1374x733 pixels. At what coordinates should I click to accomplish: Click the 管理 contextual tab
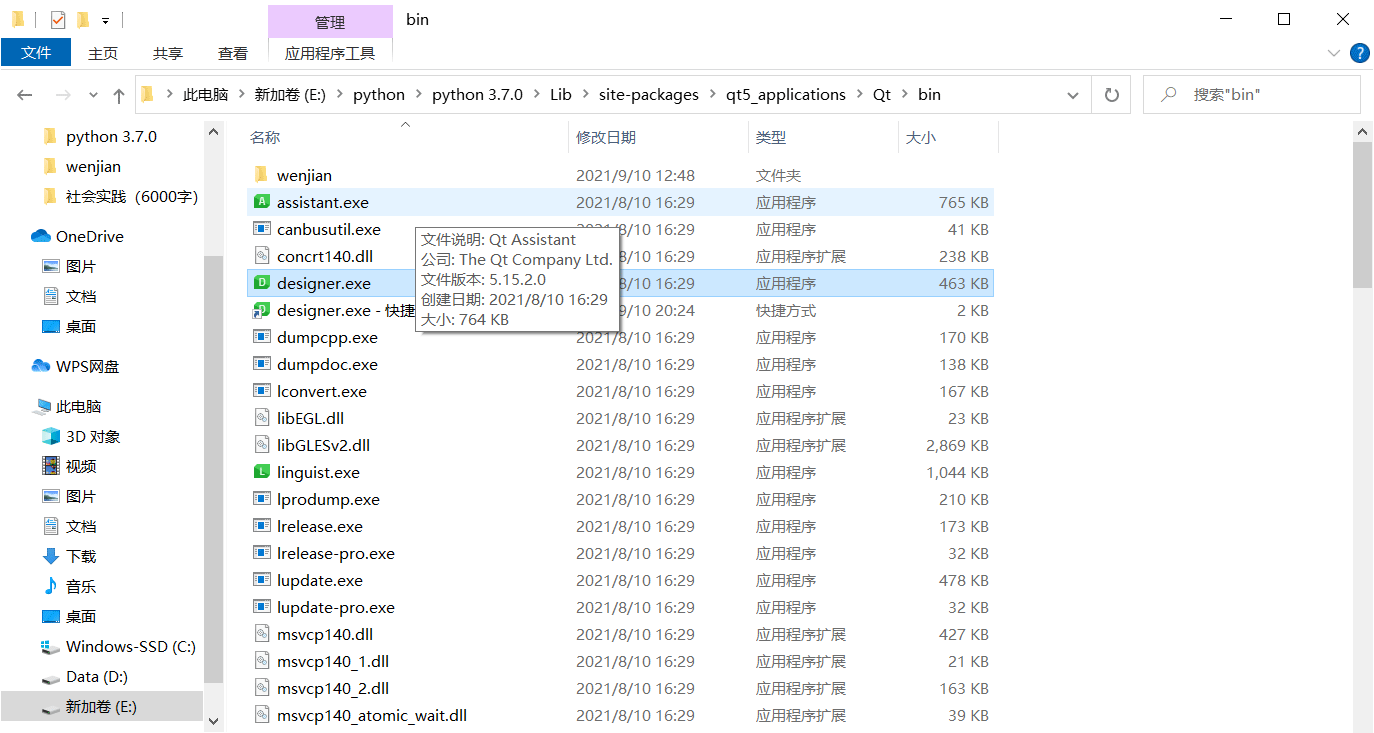point(330,21)
